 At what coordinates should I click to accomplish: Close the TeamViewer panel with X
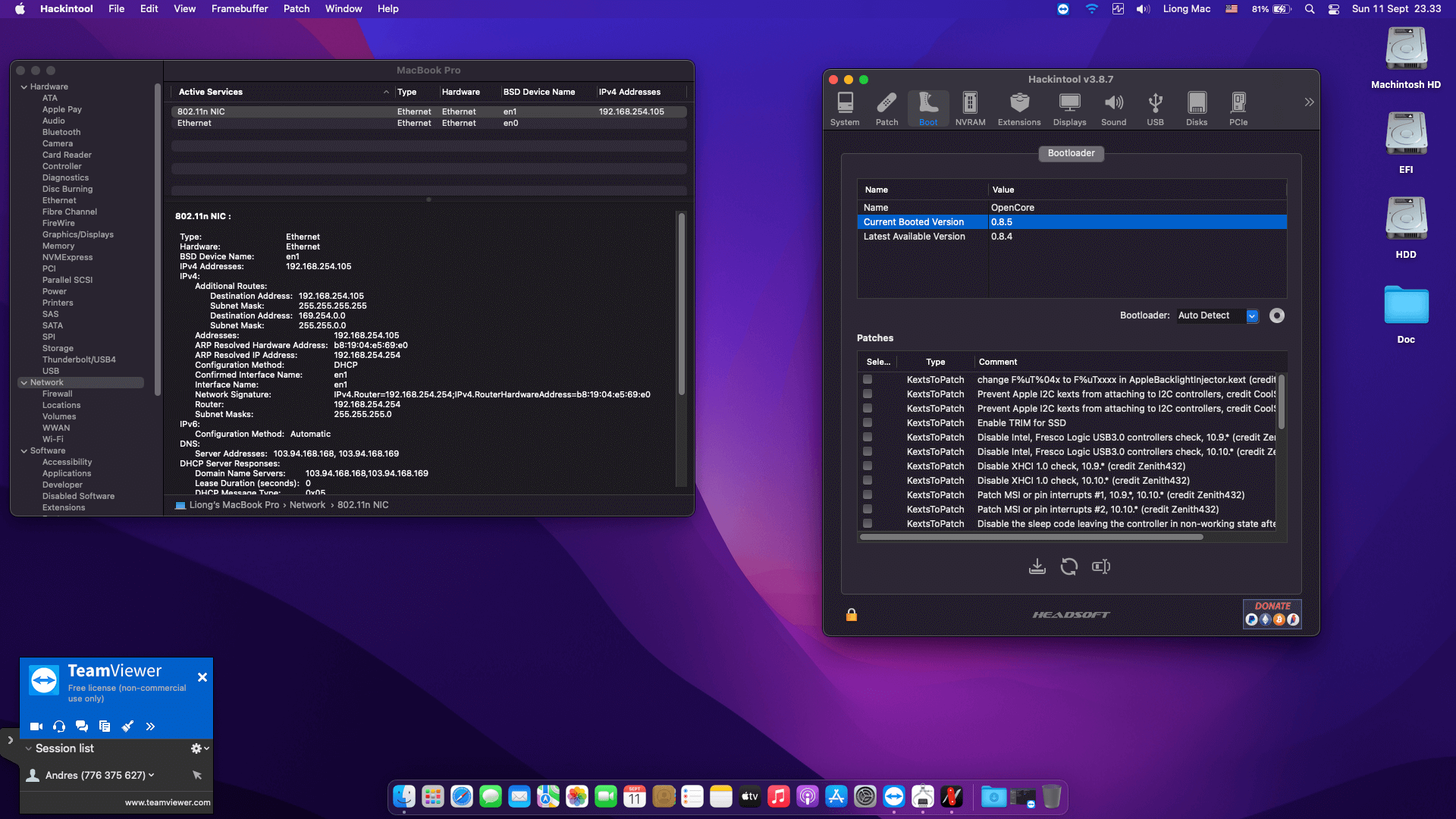point(202,677)
